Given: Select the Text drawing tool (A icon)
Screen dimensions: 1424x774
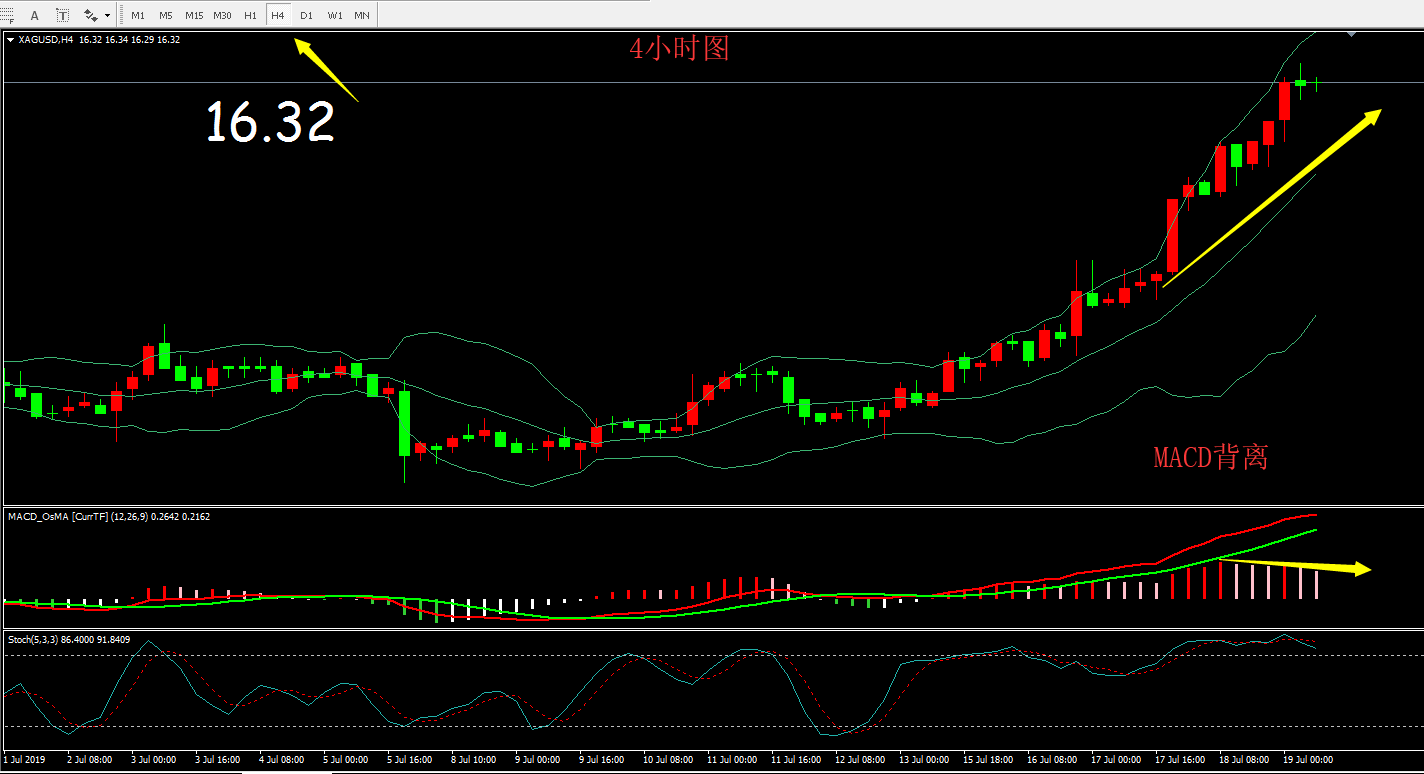Looking at the screenshot, I should point(35,15).
